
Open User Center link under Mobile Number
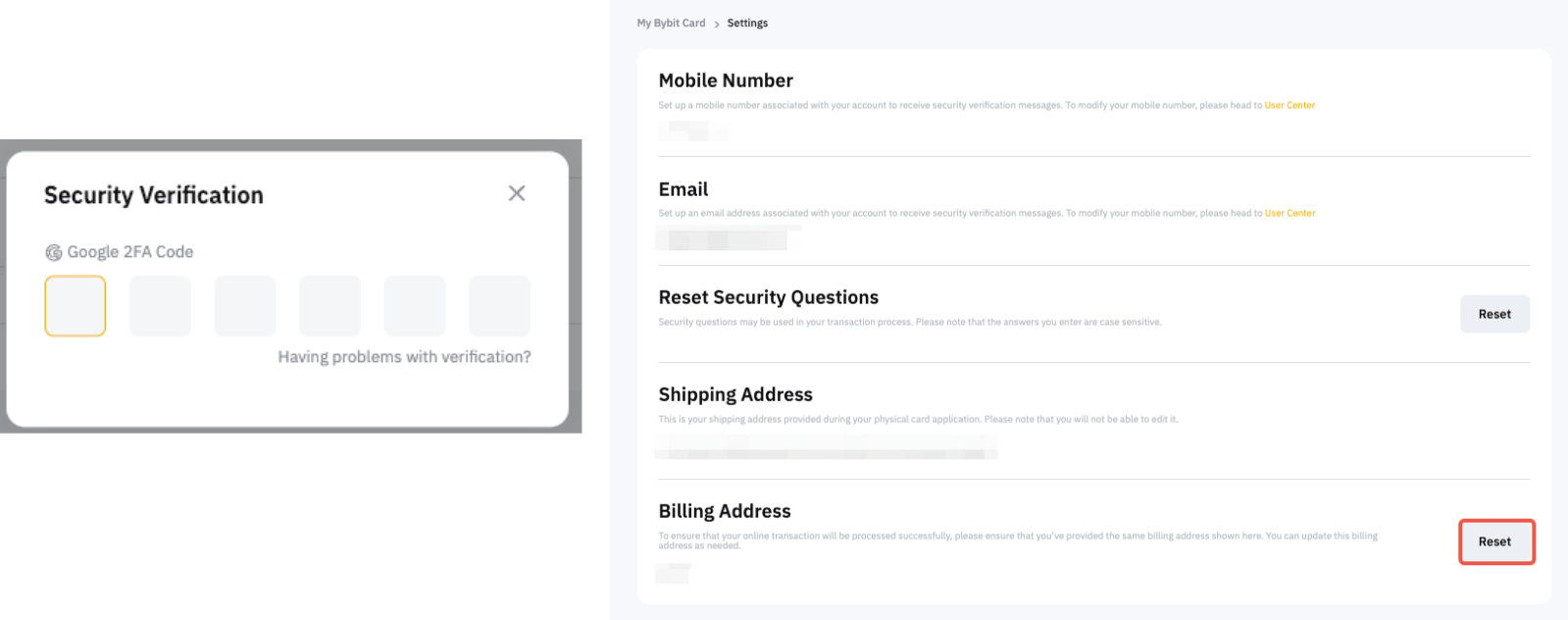point(1290,105)
